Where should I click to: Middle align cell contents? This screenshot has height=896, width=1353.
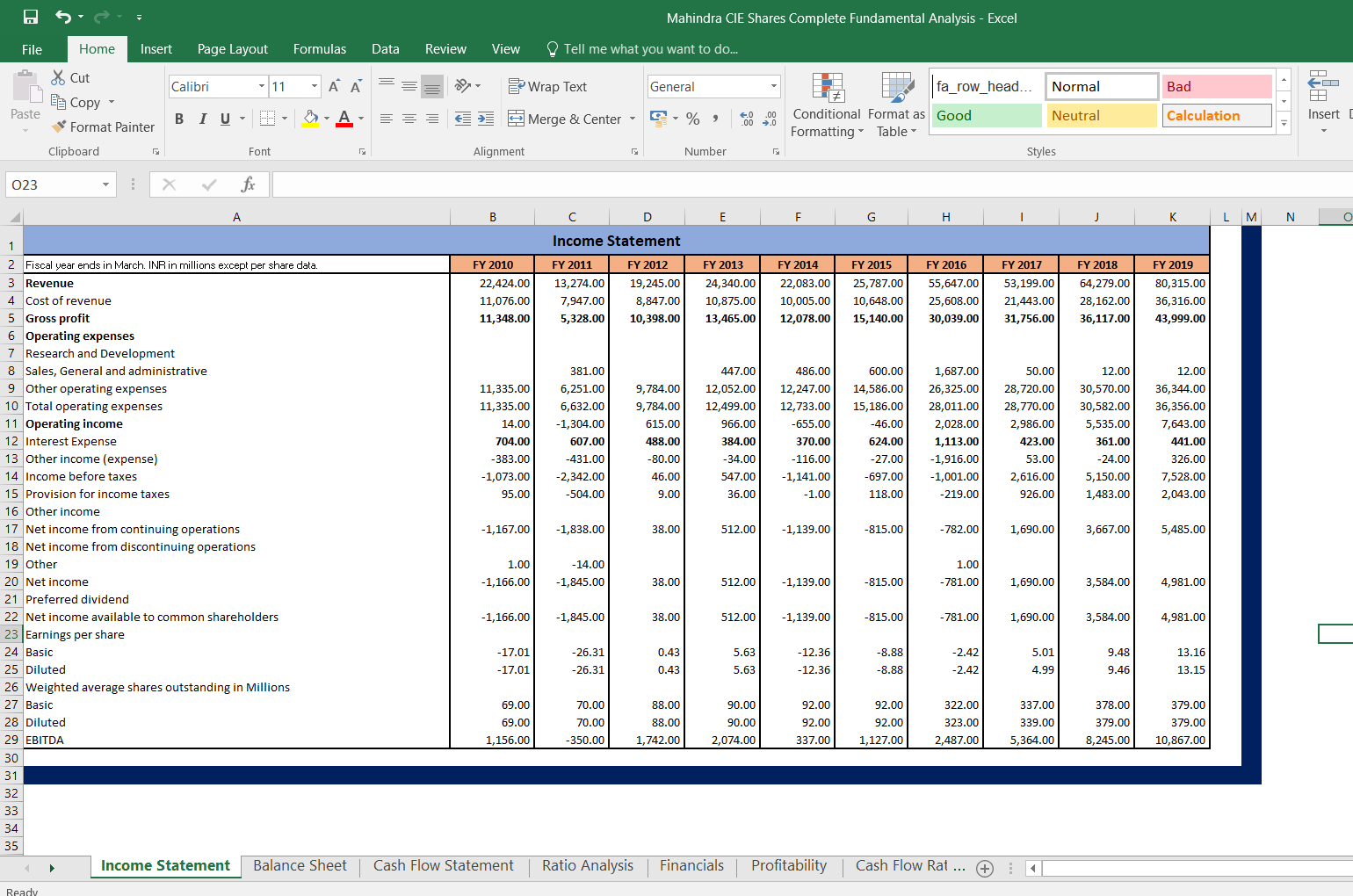click(409, 85)
